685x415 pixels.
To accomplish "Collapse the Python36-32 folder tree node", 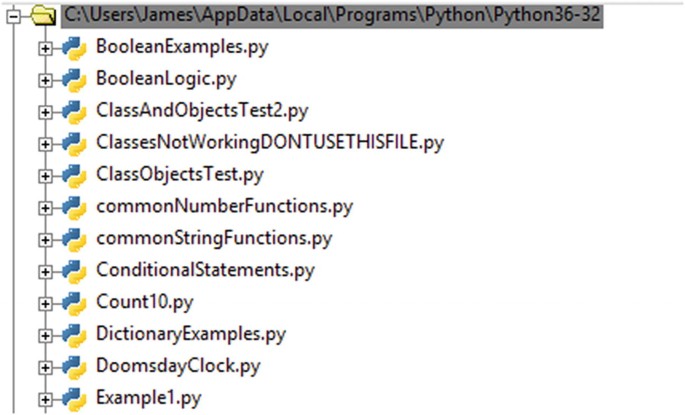I will [12, 16].
